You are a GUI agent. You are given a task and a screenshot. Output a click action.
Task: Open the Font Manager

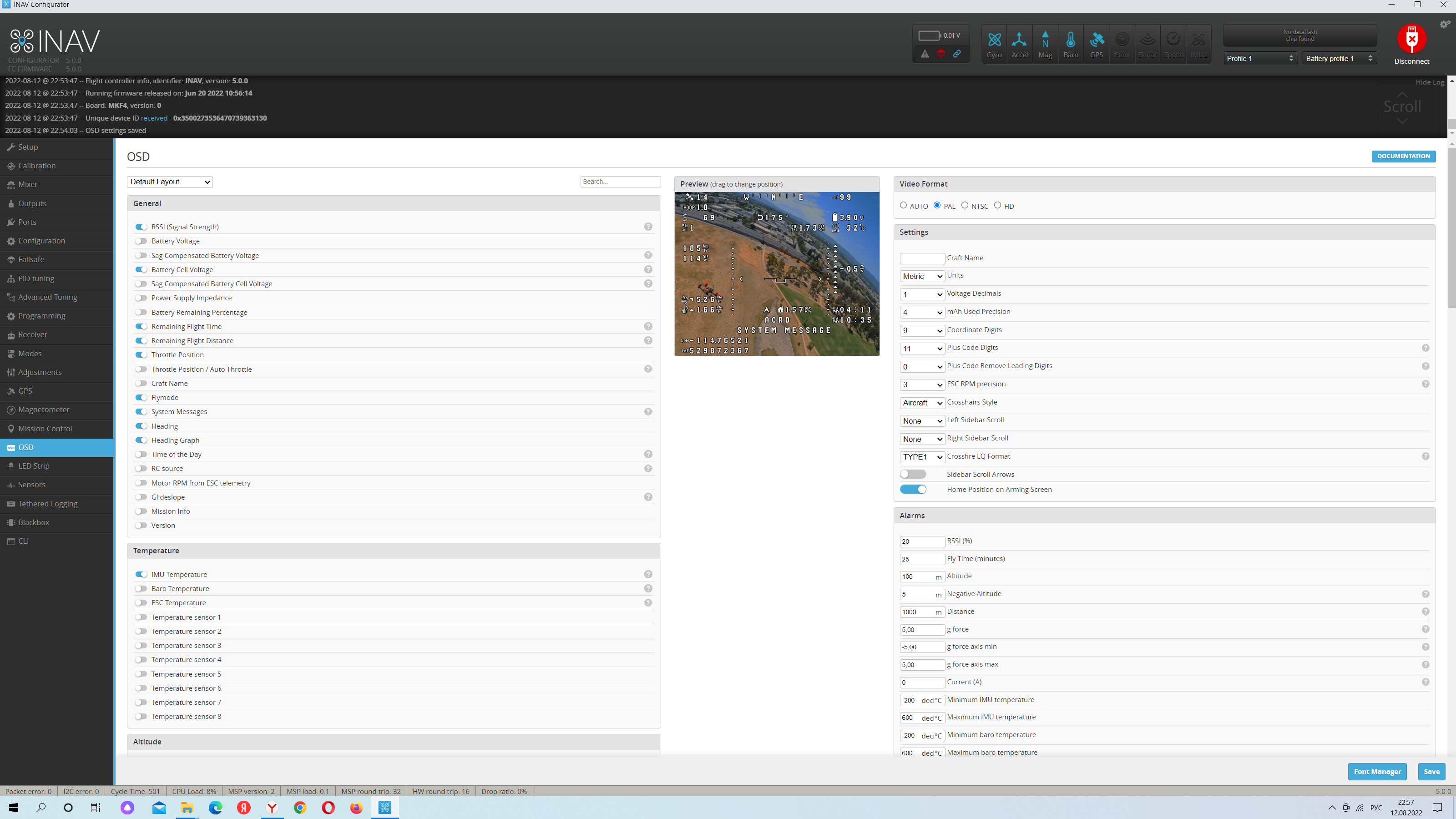[x=1377, y=771]
